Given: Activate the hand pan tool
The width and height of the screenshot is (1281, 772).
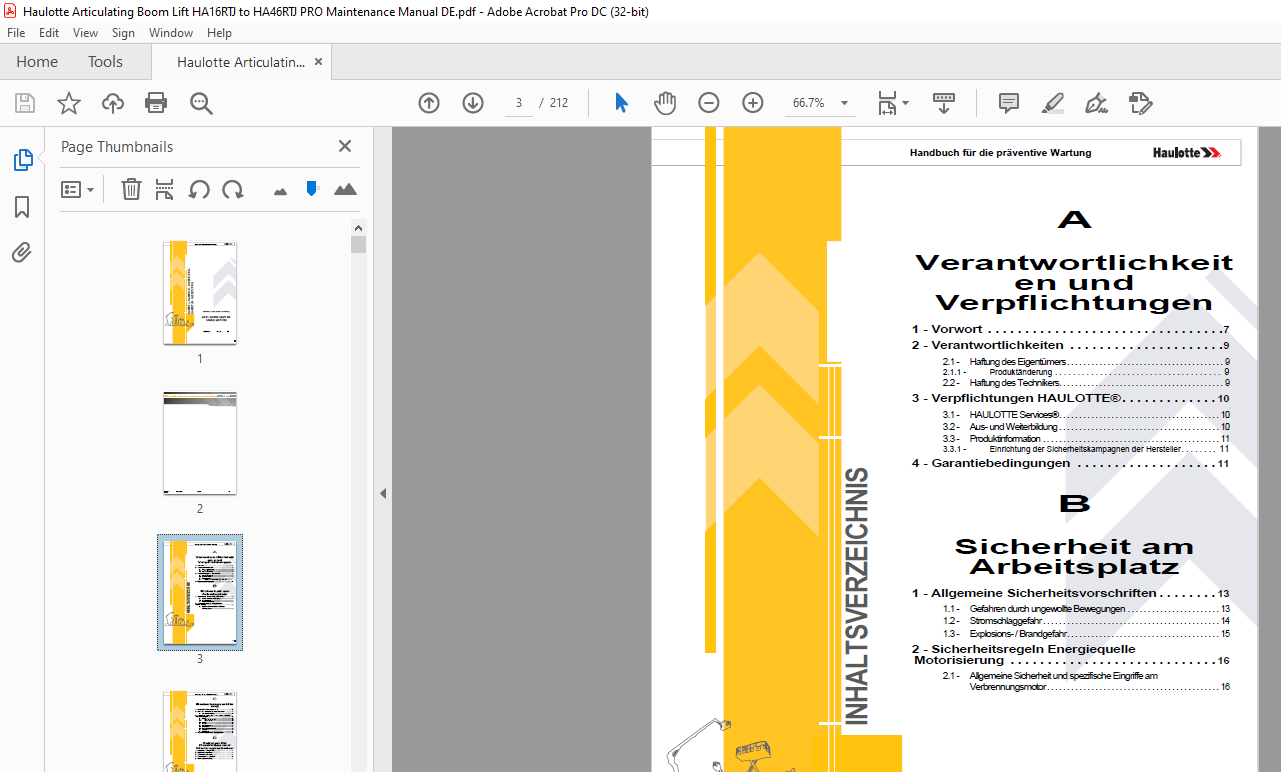Looking at the screenshot, I should click(x=665, y=103).
